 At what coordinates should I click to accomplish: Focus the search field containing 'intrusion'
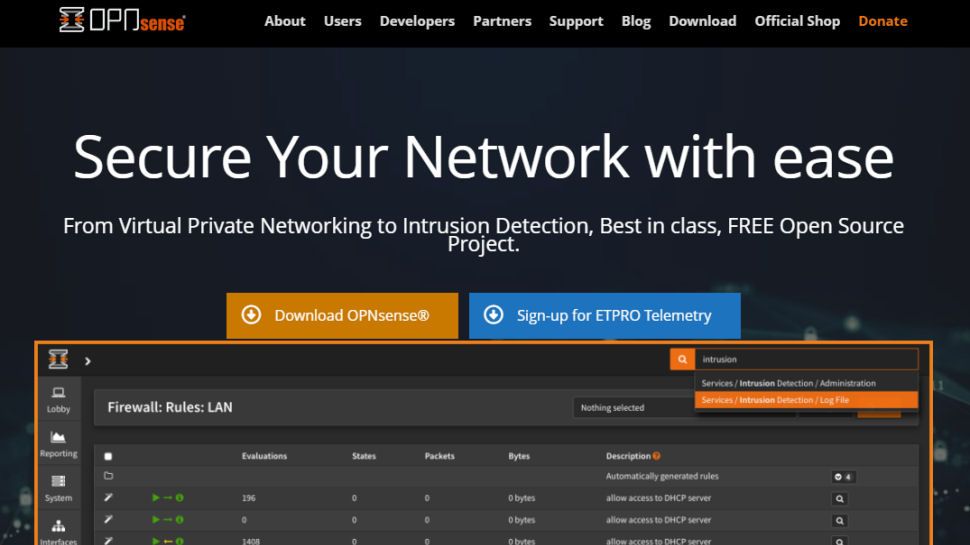pyautogui.click(x=806, y=359)
